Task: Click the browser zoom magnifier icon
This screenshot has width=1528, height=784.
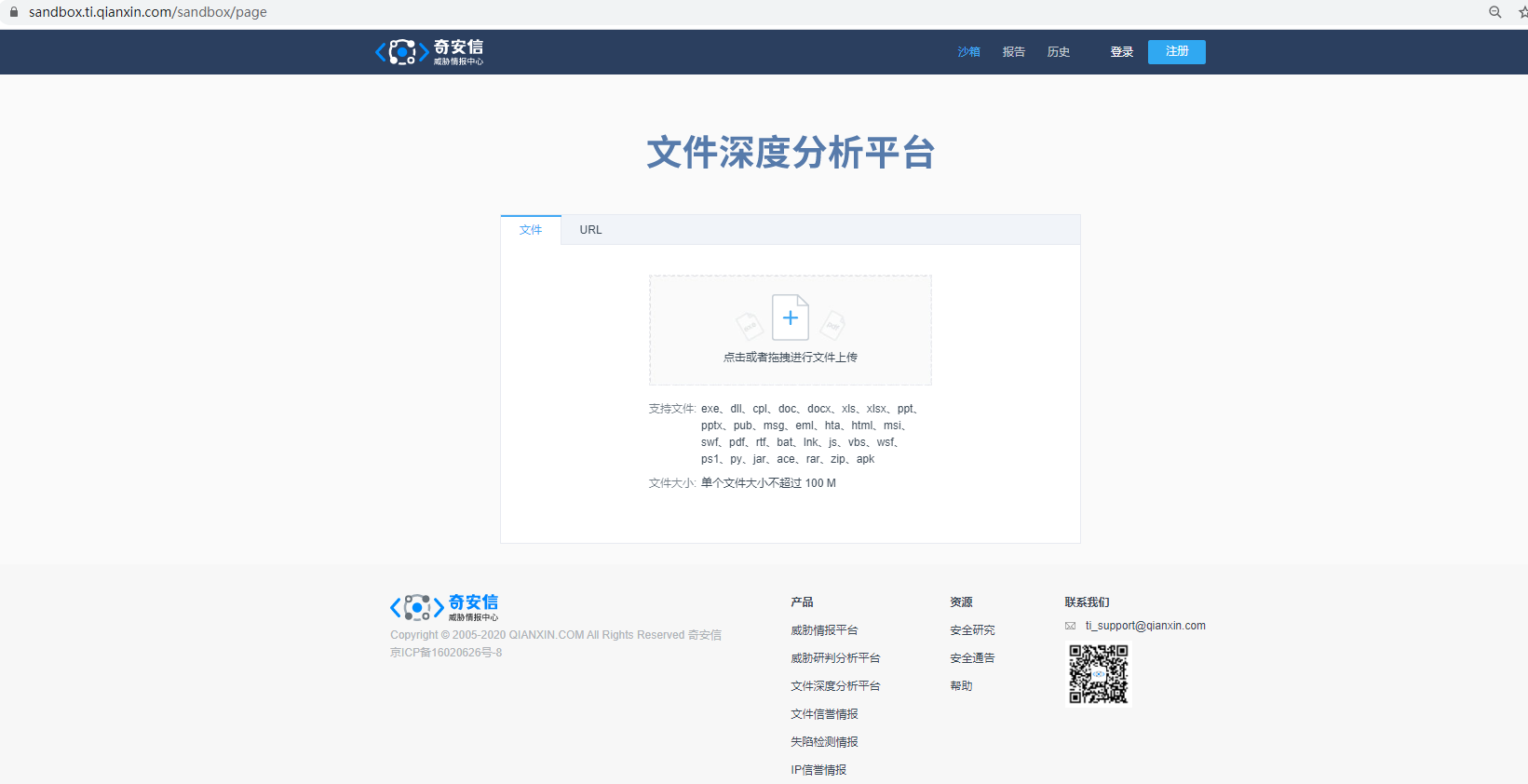Action: click(1495, 12)
